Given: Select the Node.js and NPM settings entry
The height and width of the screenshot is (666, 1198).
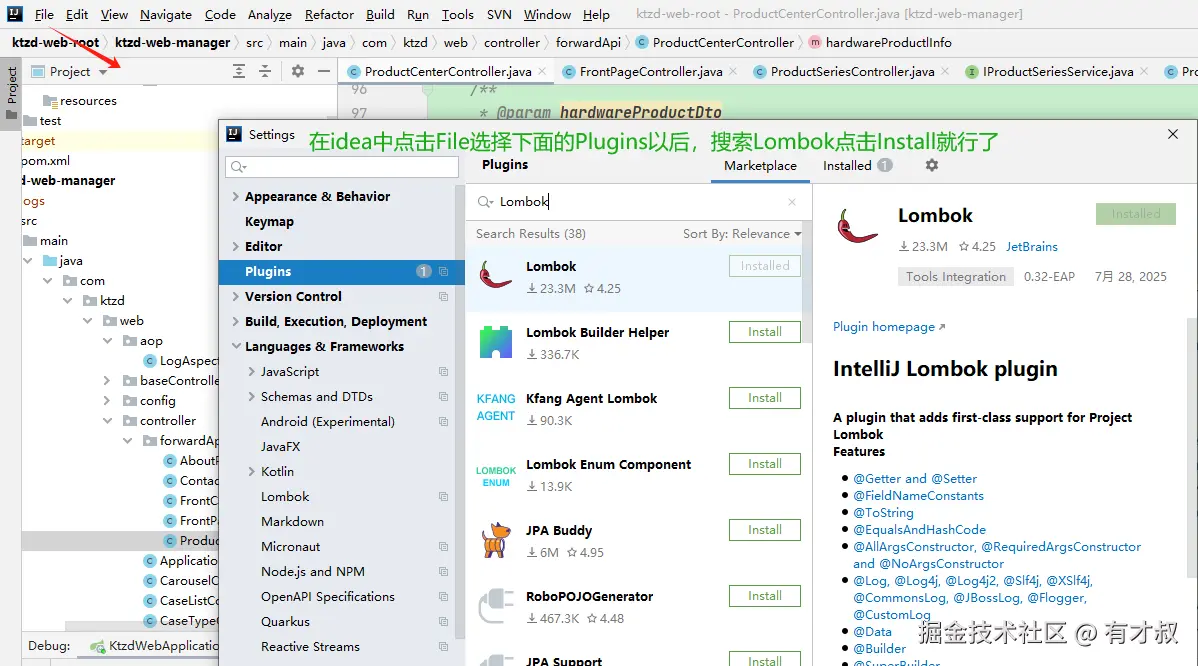Looking at the screenshot, I should (312, 572).
